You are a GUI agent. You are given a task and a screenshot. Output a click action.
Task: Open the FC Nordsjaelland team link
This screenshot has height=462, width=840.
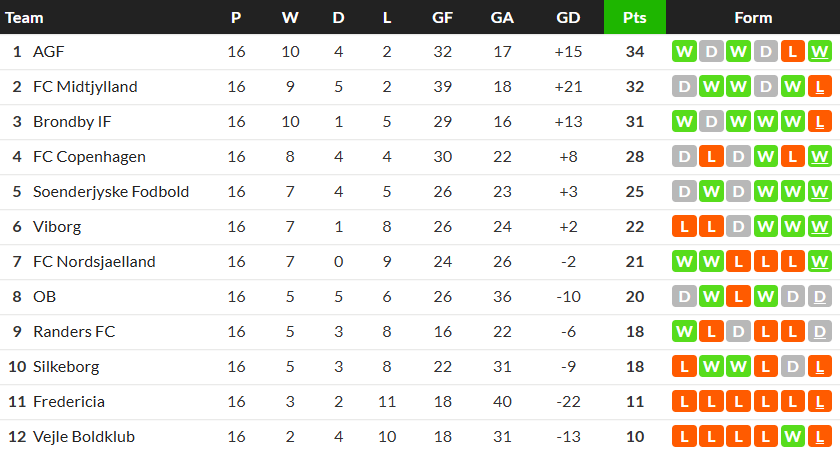tap(94, 262)
